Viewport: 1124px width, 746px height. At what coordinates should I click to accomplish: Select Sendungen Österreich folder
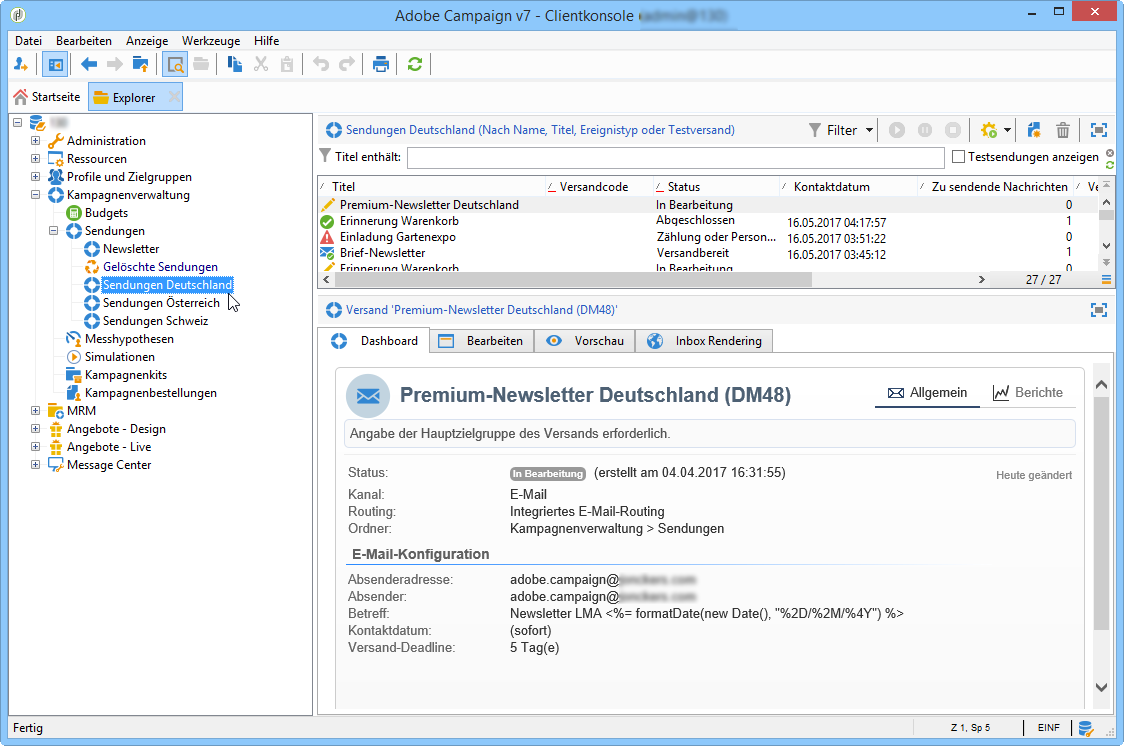click(x=161, y=302)
